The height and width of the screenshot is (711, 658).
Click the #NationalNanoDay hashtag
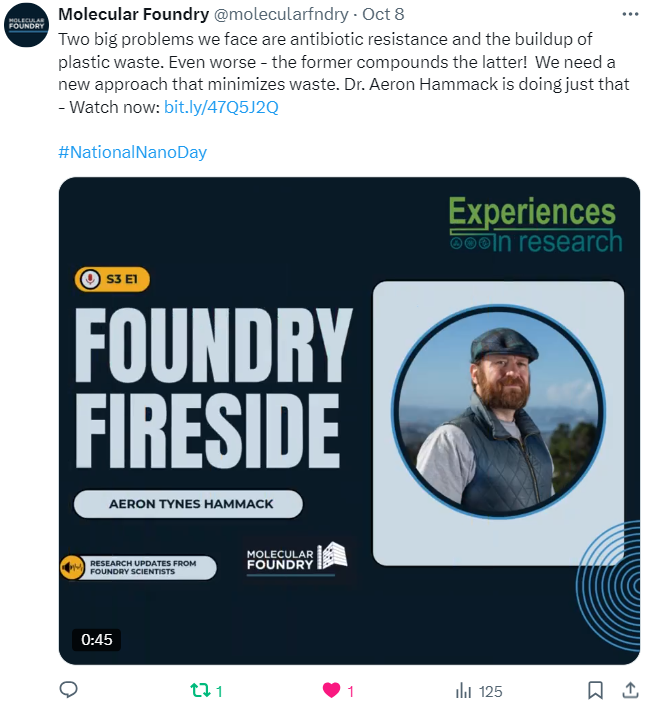point(132,152)
